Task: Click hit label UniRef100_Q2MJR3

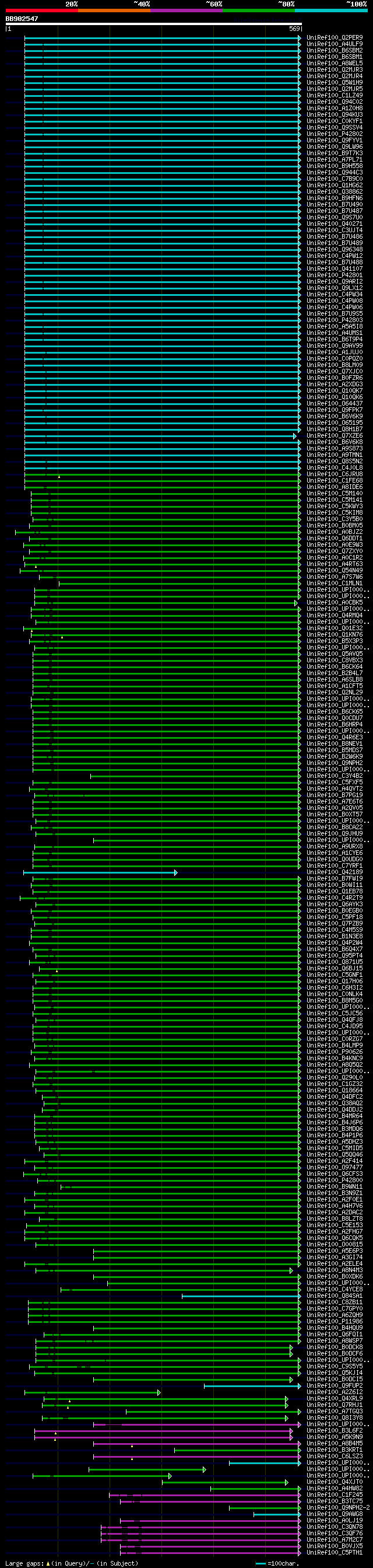Action: (x=335, y=69)
